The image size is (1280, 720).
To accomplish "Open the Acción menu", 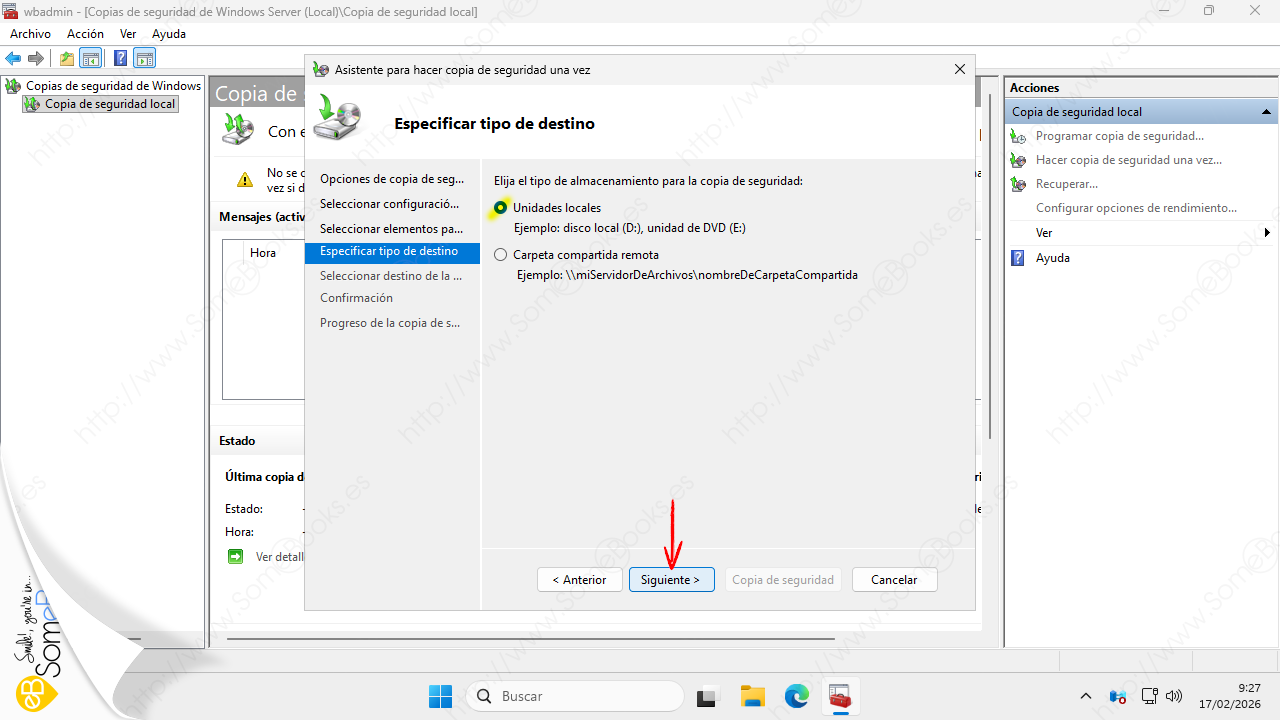I will pyautogui.click(x=85, y=34).
